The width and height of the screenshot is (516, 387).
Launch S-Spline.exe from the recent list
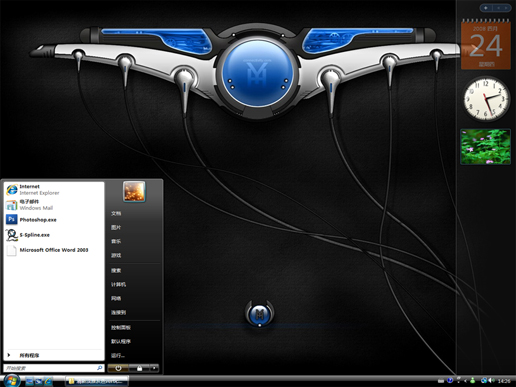[53, 235]
